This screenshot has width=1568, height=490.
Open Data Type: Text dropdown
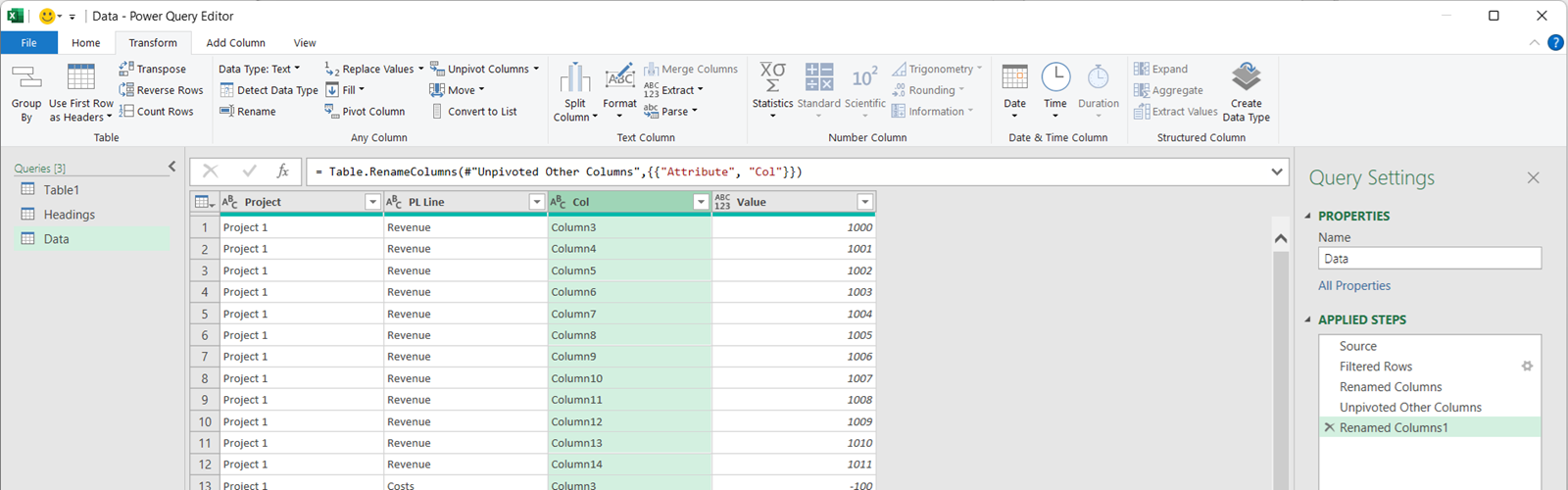pos(259,69)
